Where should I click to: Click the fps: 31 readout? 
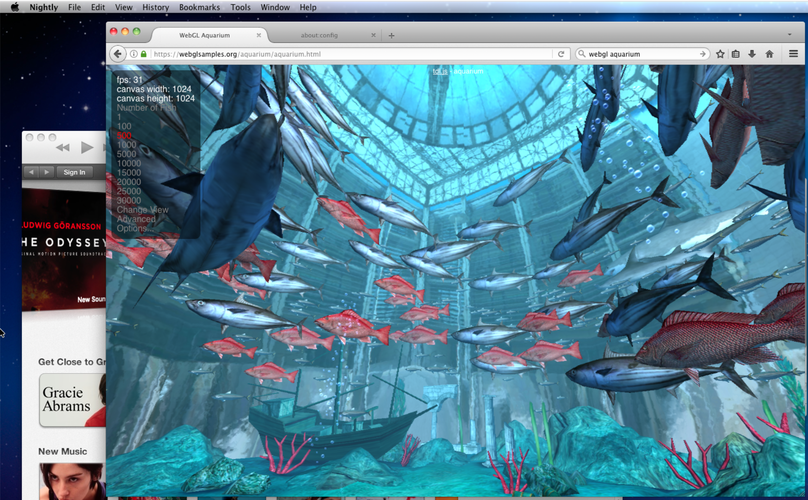tap(129, 80)
